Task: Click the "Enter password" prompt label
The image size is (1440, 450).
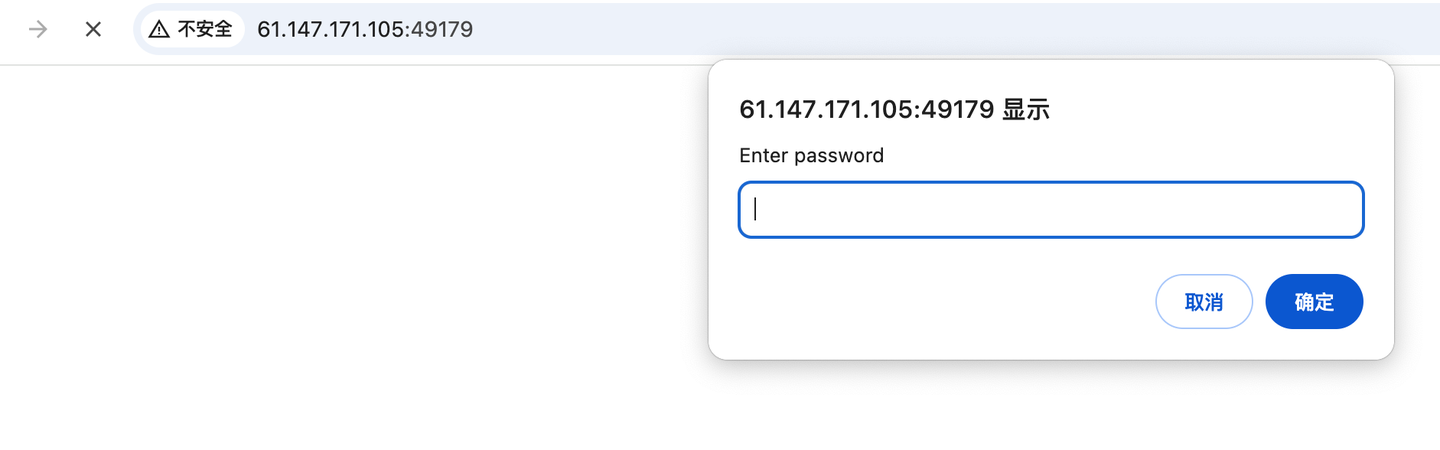Action: click(x=811, y=156)
